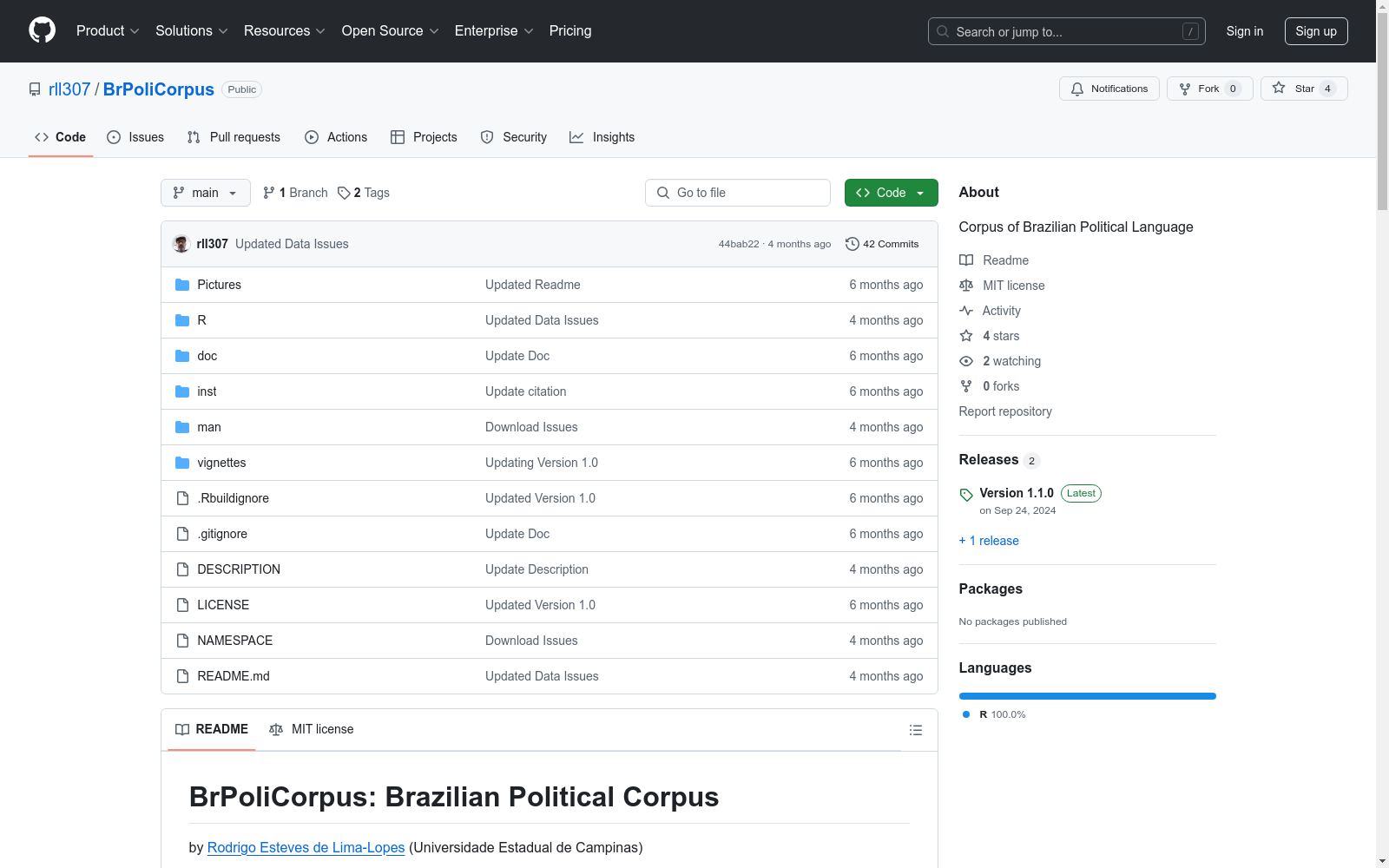This screenshot has height=868, width=1389.
Task: Click the Notifications bell icon
Action: coord(1077,89)
